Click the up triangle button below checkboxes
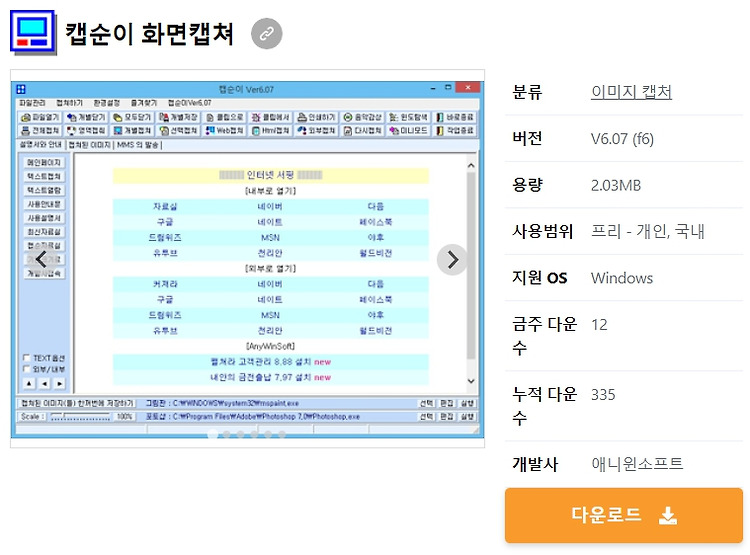This screenshot has width=750, height=555. pos(29,384)
